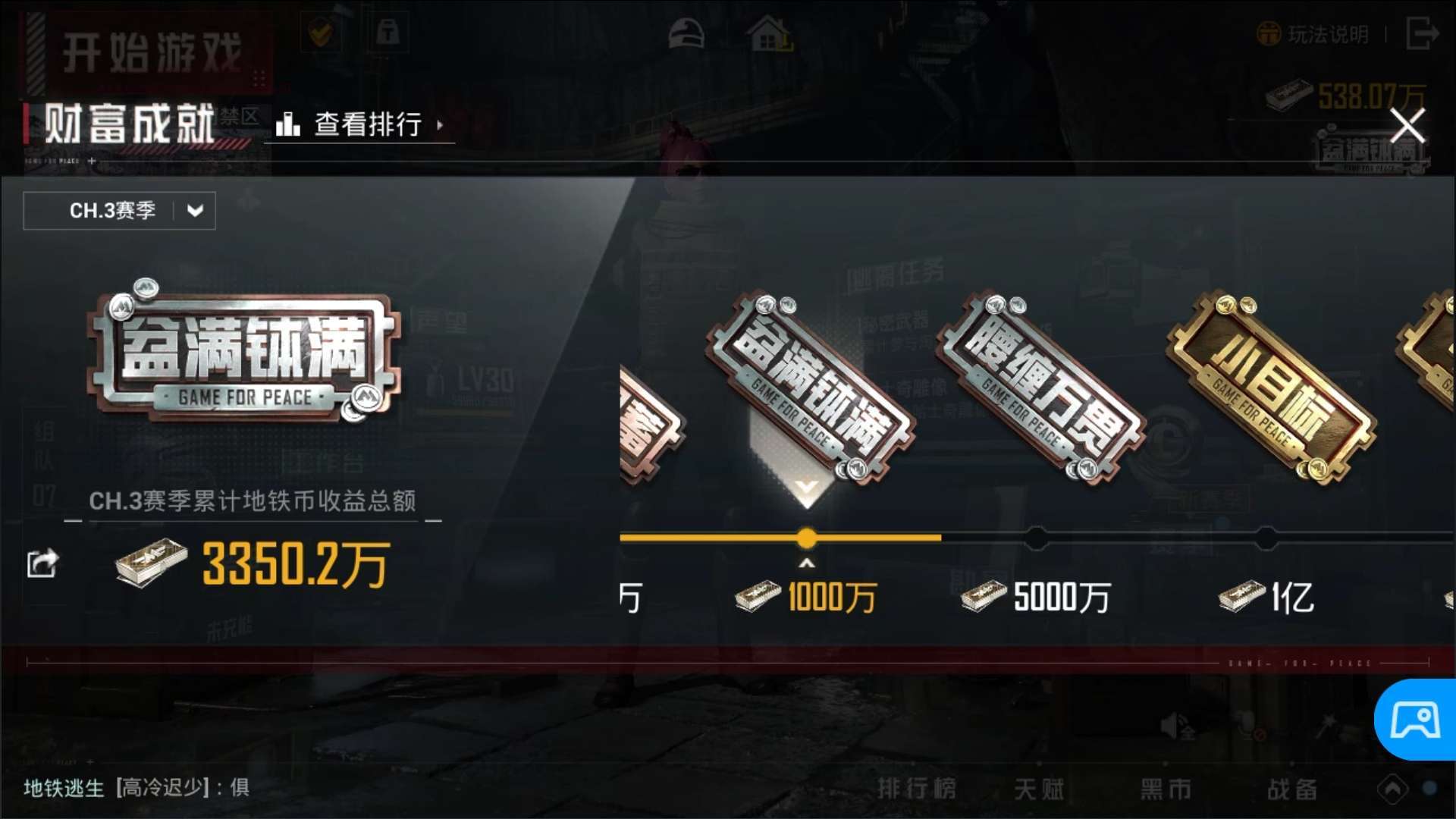This screenshot has height=819, width=1456.
Task: Click the large 盆满钵满 badge on left
Action: [244, 352]
